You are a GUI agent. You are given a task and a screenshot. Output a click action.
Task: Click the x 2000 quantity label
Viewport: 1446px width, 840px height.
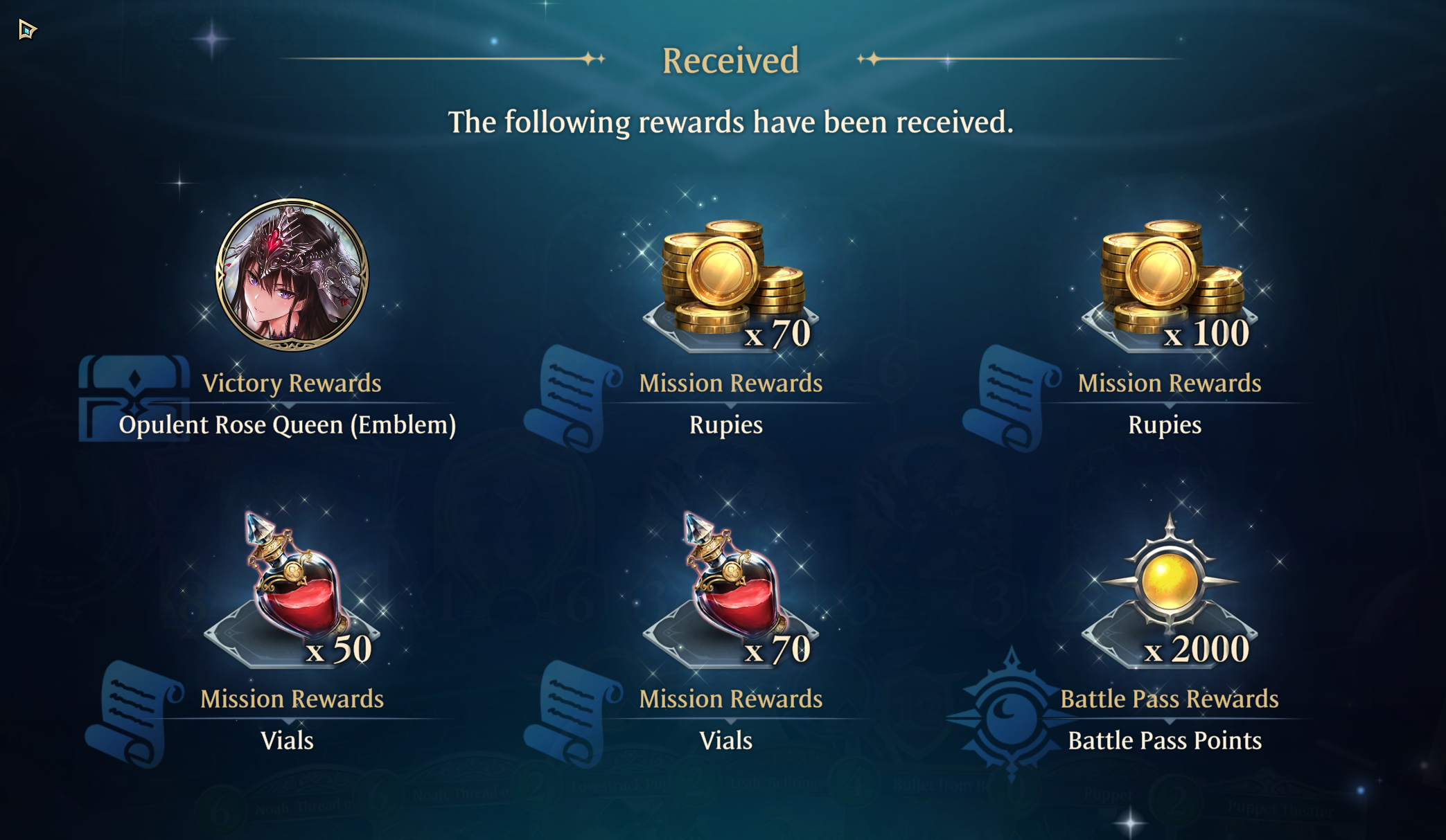click(1197, 649)
